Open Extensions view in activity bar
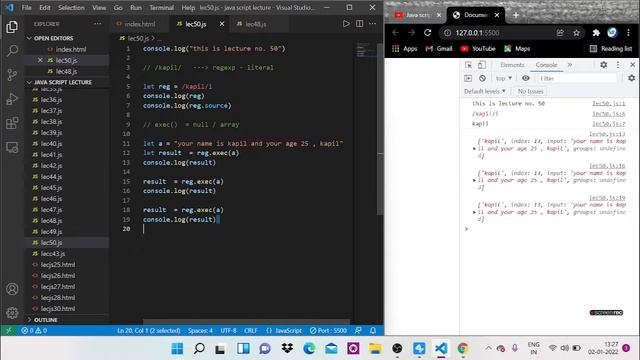640x360 pixels. click(12, 123)
